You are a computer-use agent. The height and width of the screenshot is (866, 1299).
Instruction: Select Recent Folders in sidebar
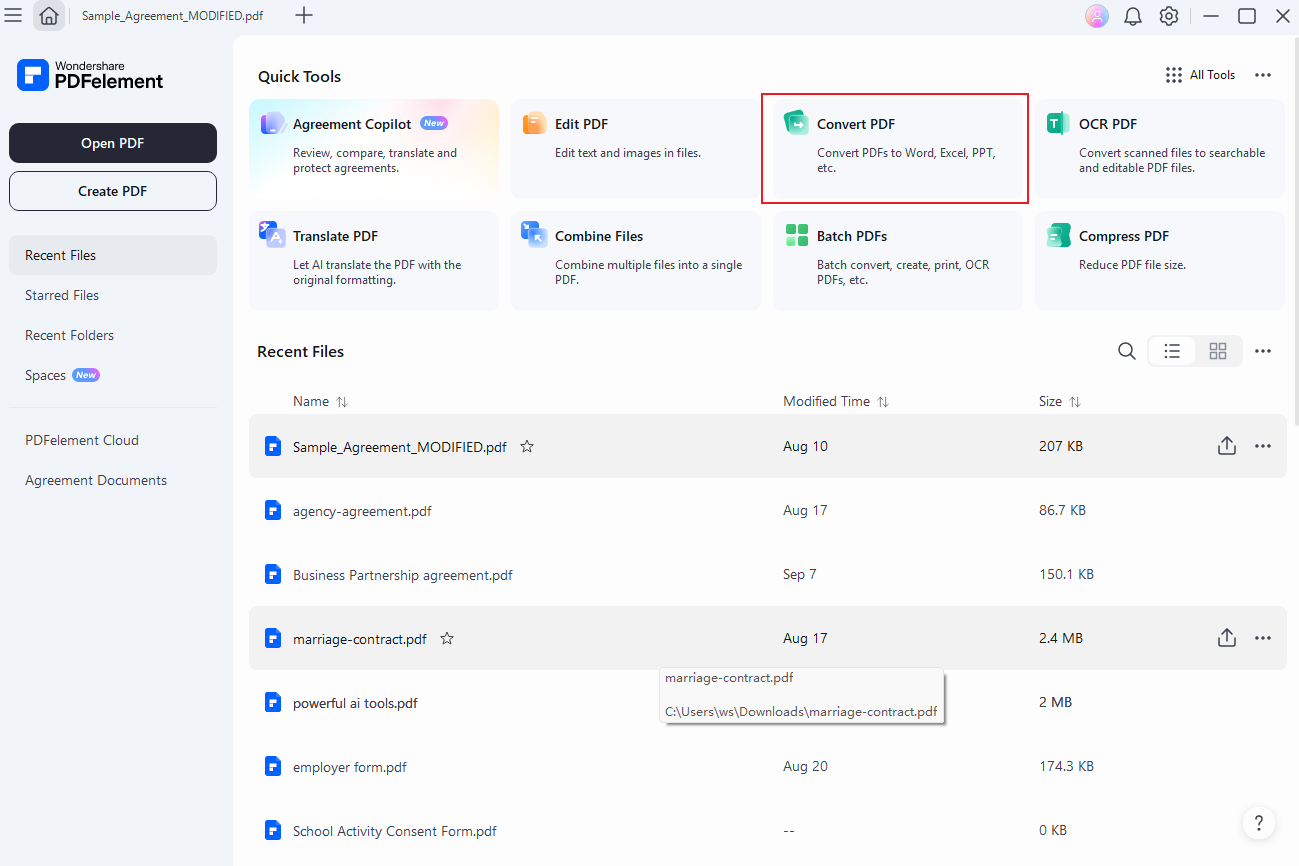[x=113, y=335]
